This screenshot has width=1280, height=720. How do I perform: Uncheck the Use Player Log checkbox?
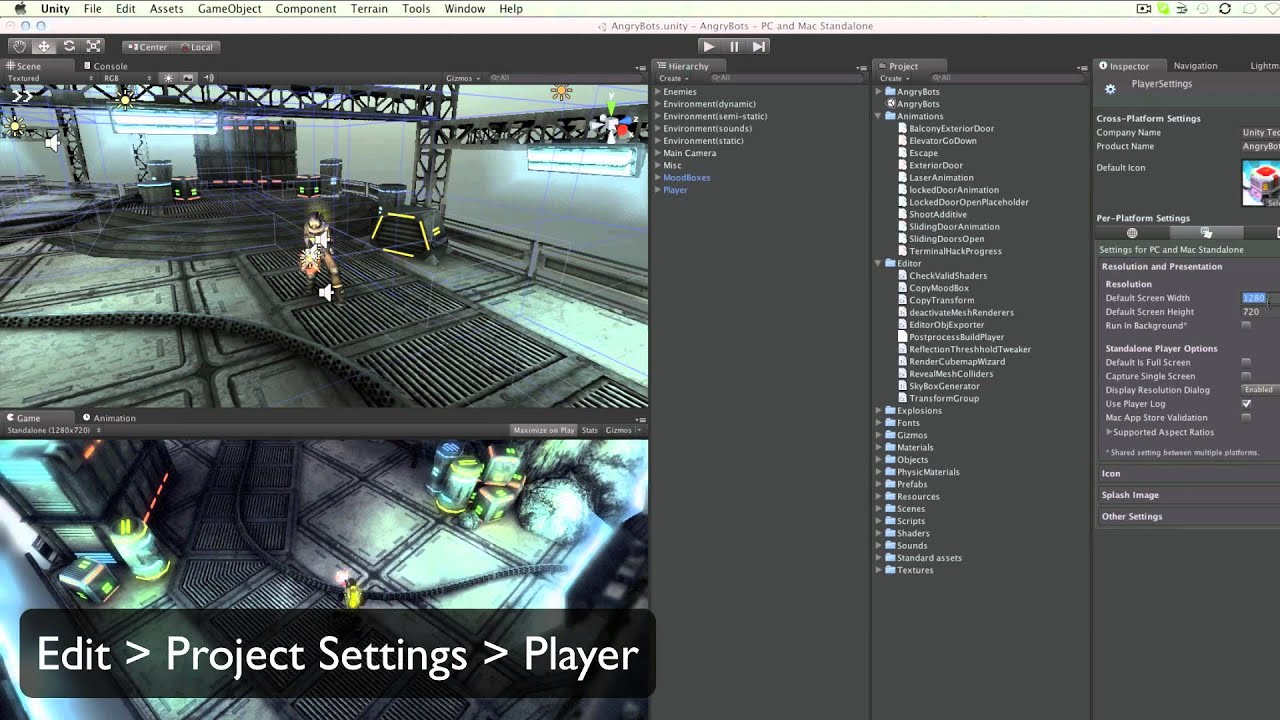[1246, 404]
